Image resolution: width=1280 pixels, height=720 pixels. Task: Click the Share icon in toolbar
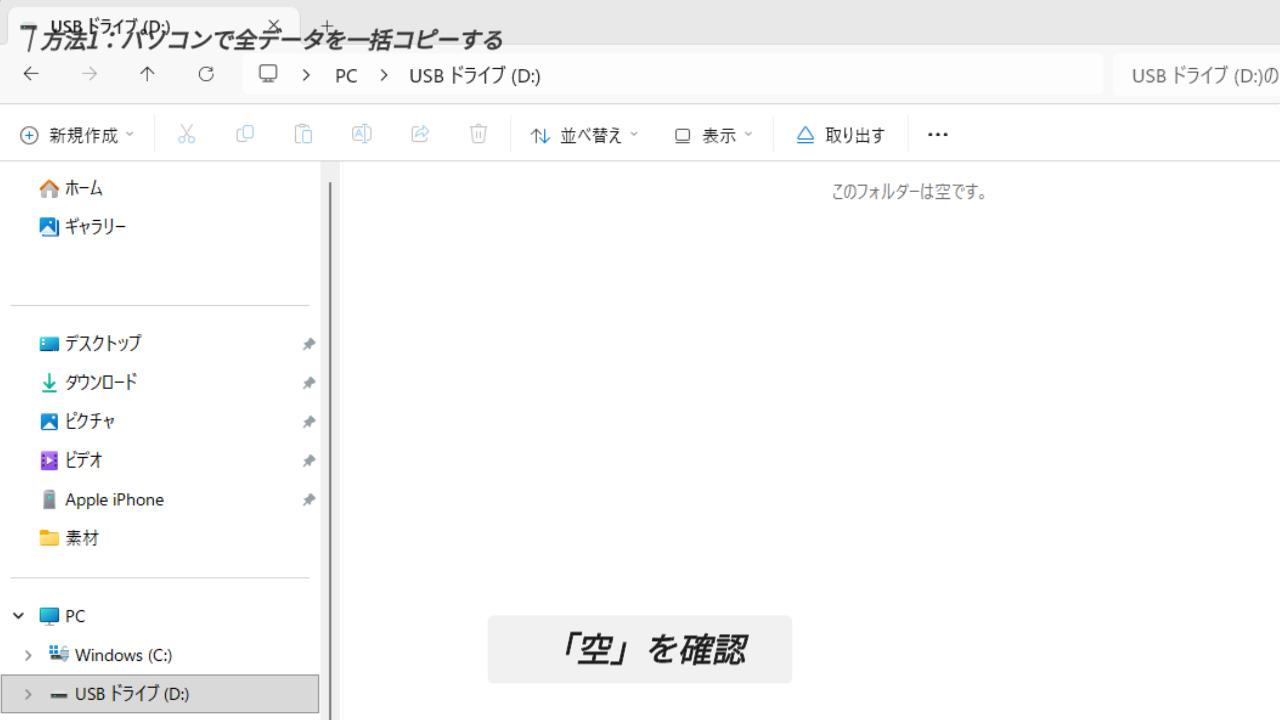(420, 135)
